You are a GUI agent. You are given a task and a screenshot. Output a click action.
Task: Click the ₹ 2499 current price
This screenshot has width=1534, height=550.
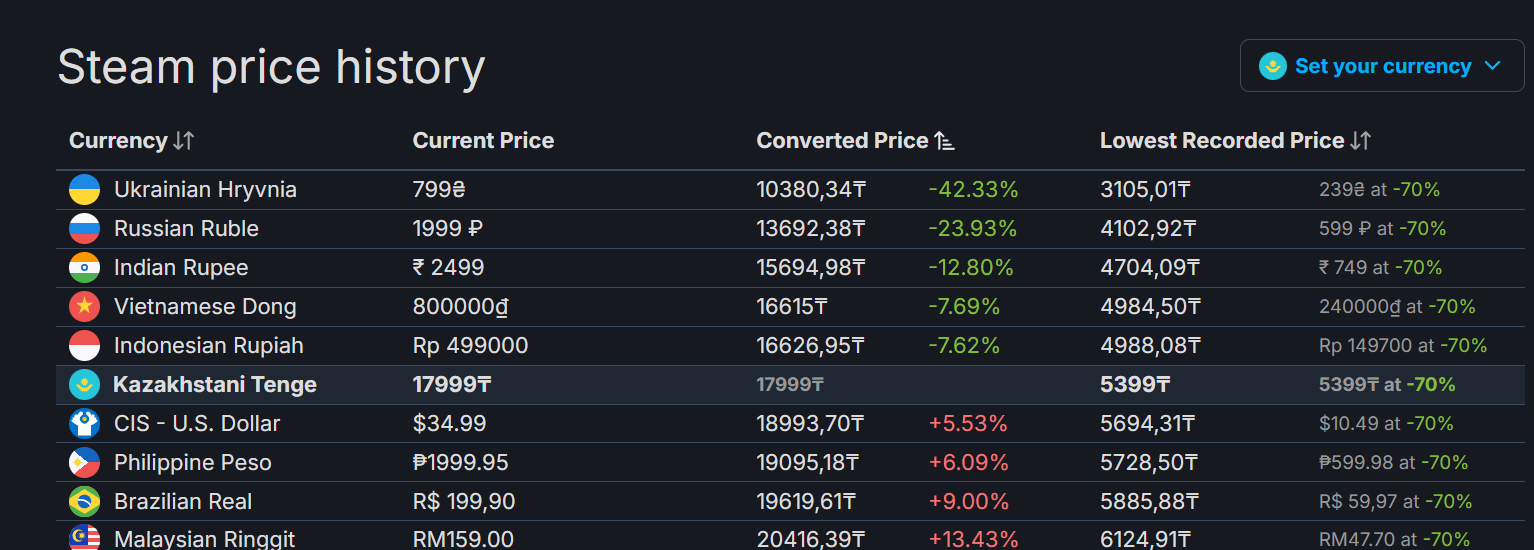tap(448, 267)
